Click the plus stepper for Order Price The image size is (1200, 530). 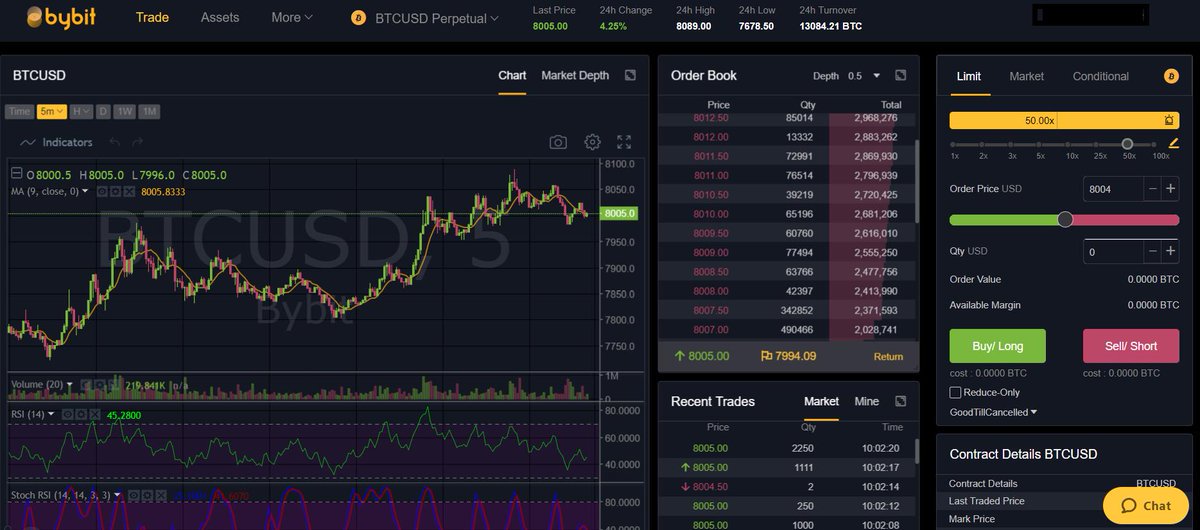pyautogui.click(x=1171, y=189)
